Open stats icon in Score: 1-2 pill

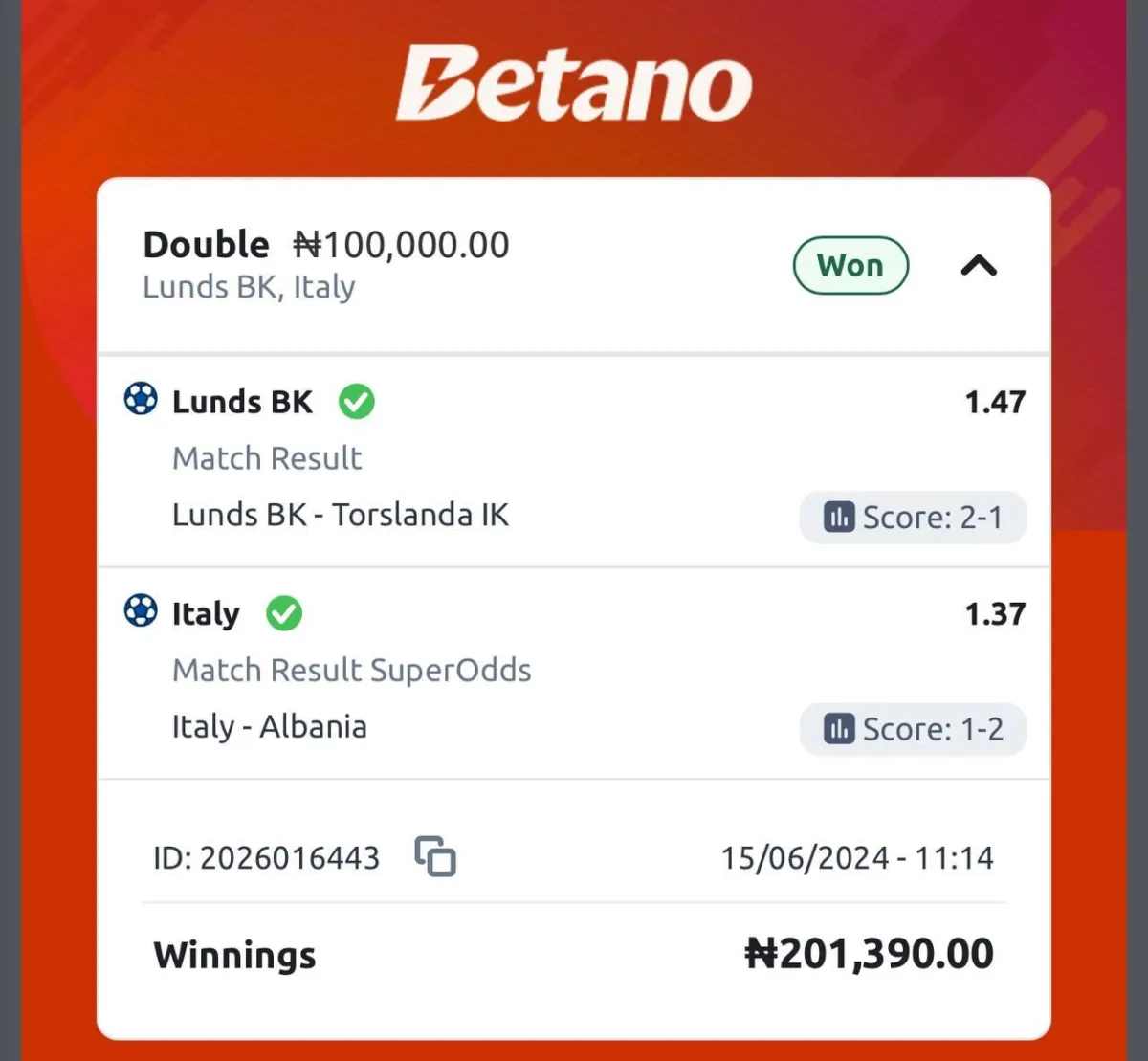tap(839, 729)
